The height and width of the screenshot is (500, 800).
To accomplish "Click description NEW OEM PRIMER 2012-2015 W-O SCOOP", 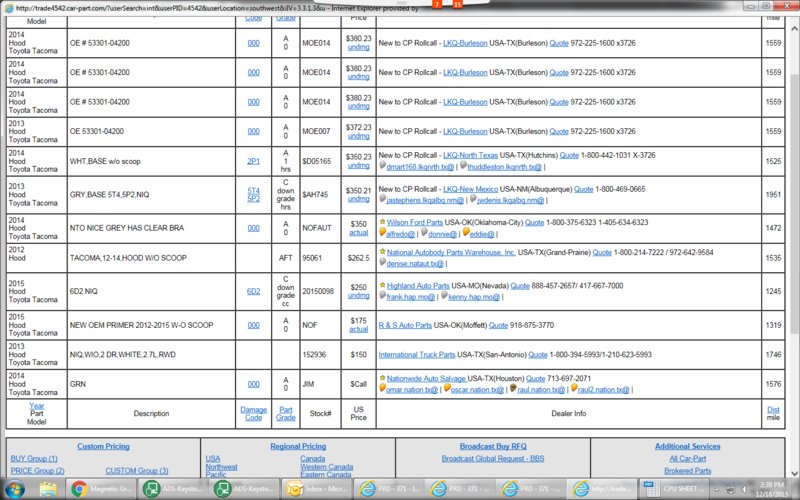I will [141, 325].
